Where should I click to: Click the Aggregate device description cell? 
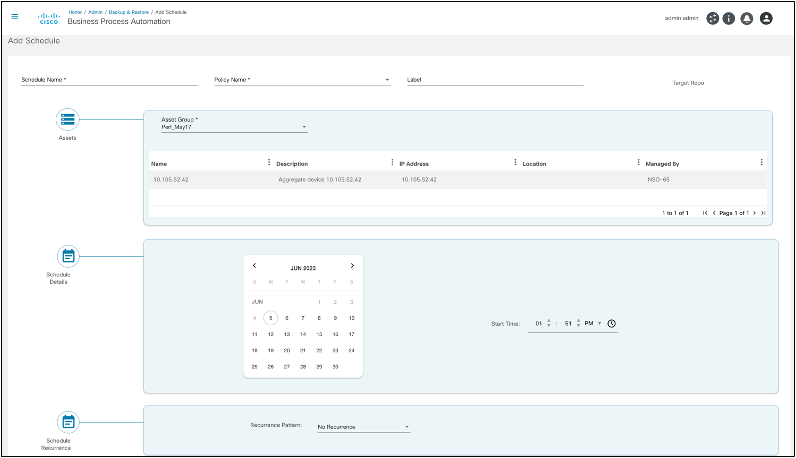point(320,180)
